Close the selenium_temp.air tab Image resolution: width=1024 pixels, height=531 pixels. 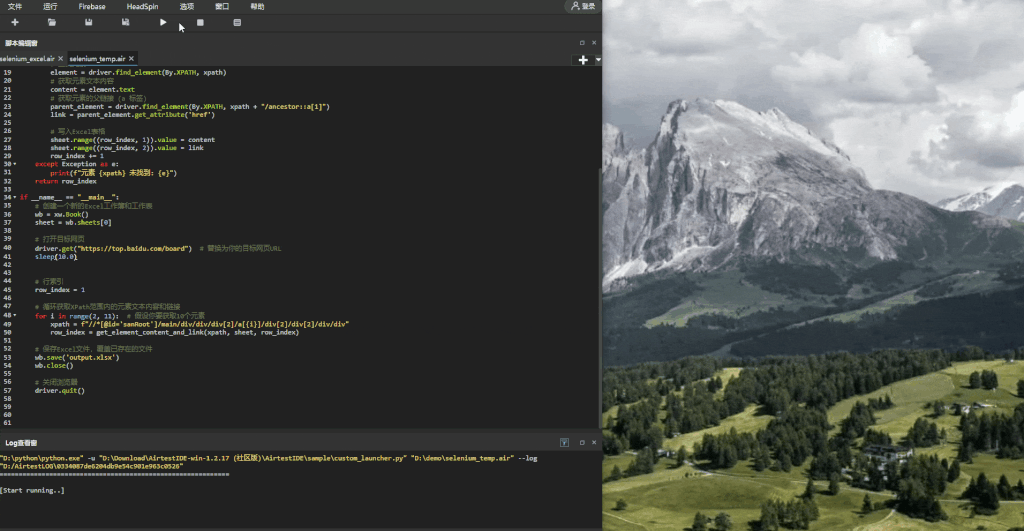tap(131, 59)
